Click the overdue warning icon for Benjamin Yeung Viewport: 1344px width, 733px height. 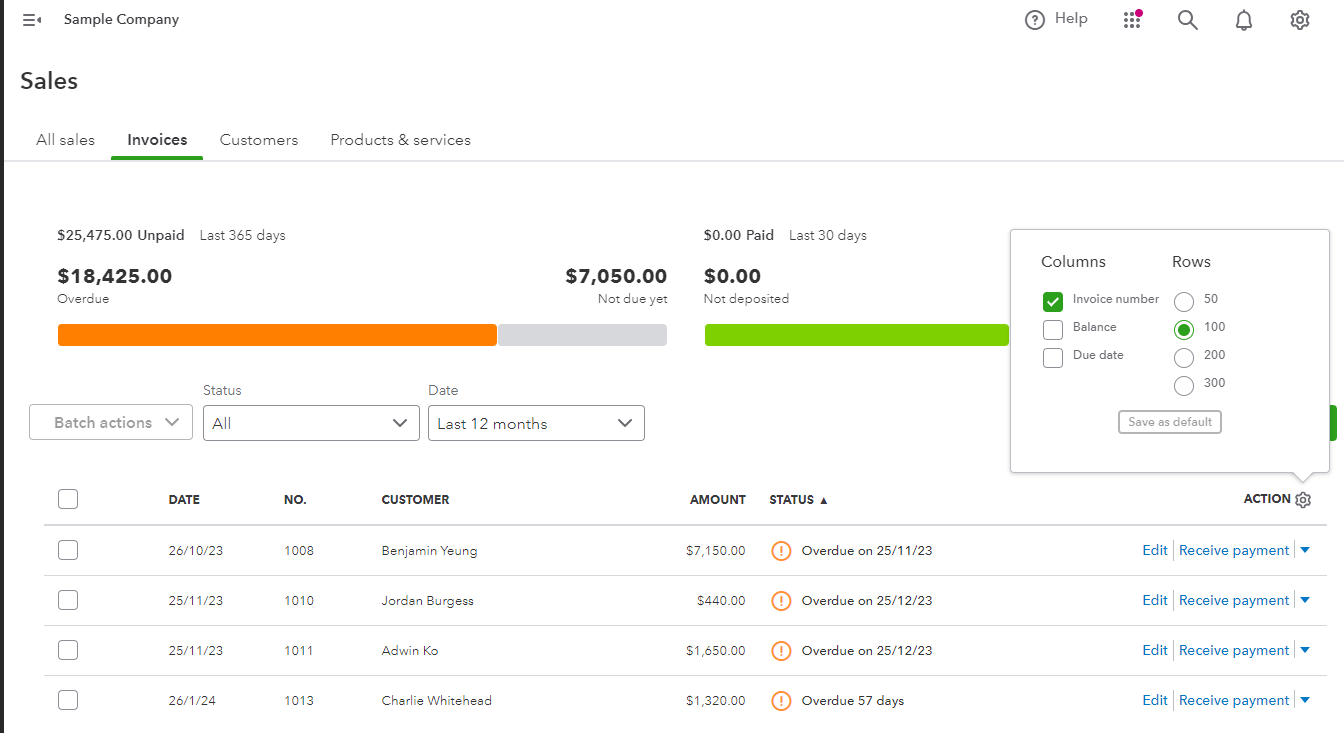[x=781, y=550]
